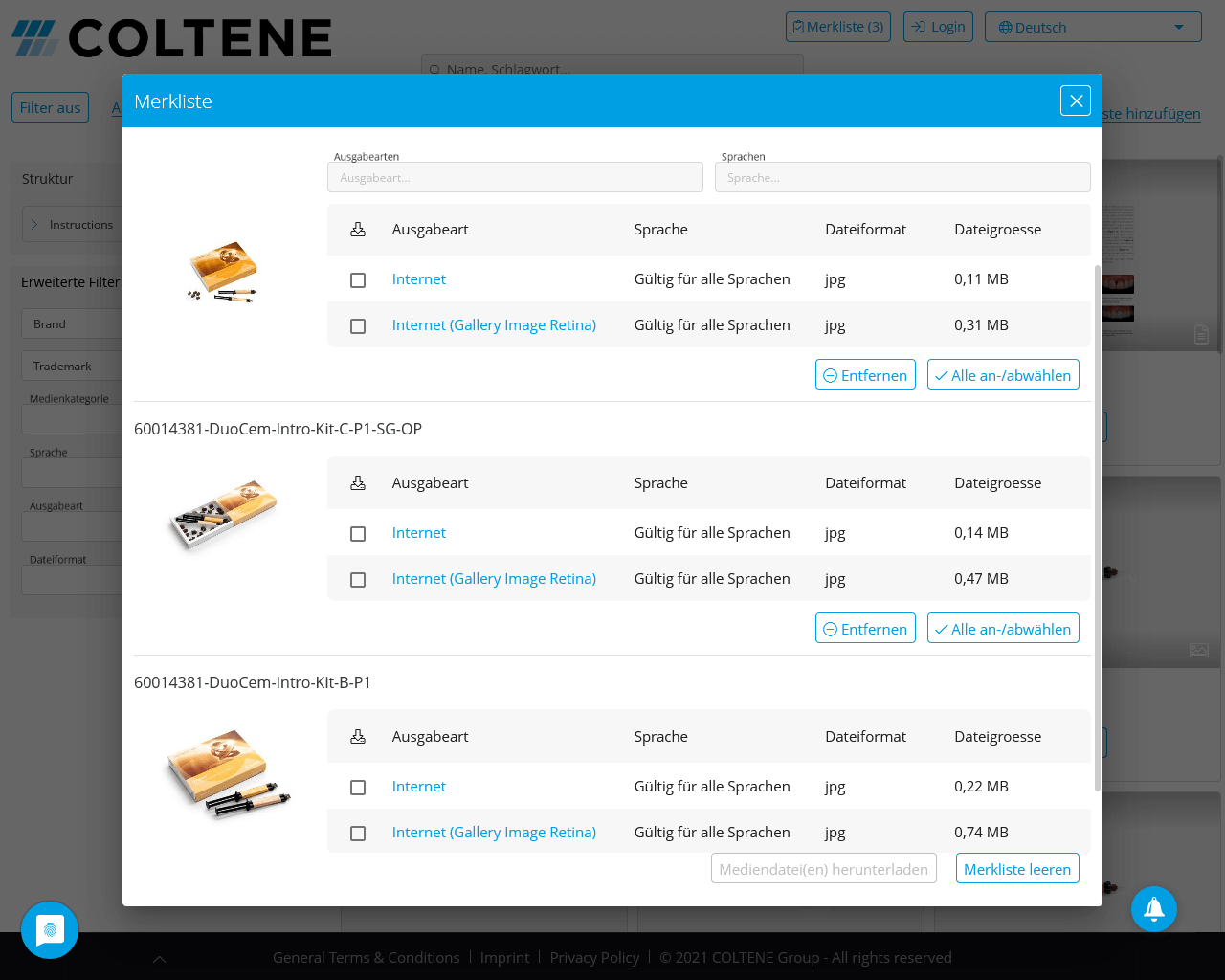This screenshot has width=1225, height=980.
Task: Check Gallery Image Retina 0,47 MB checkbox
Action: tap(358, 580)
